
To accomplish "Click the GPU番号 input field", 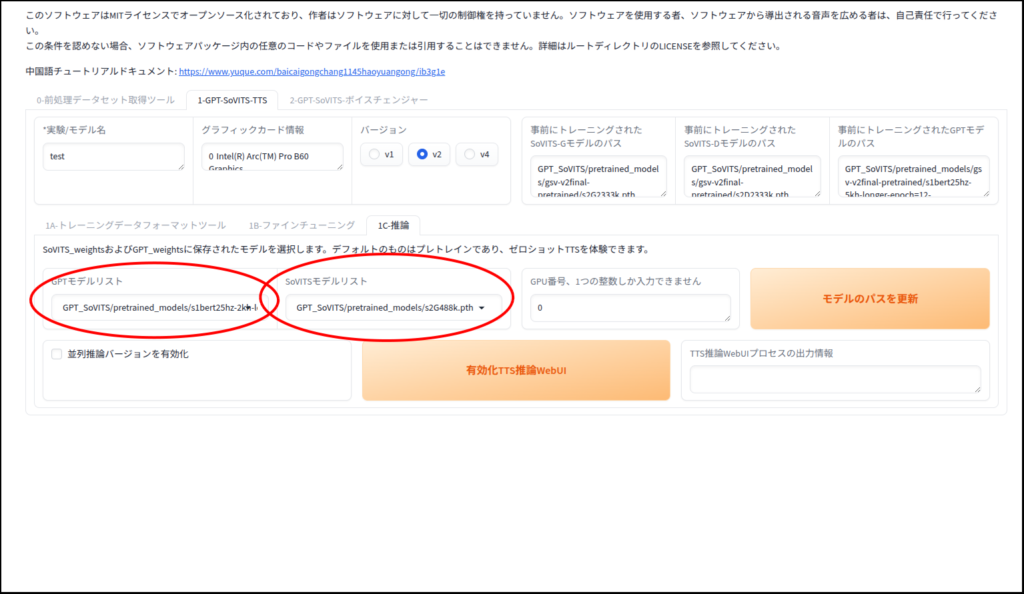I will click(x=630, y=308).
